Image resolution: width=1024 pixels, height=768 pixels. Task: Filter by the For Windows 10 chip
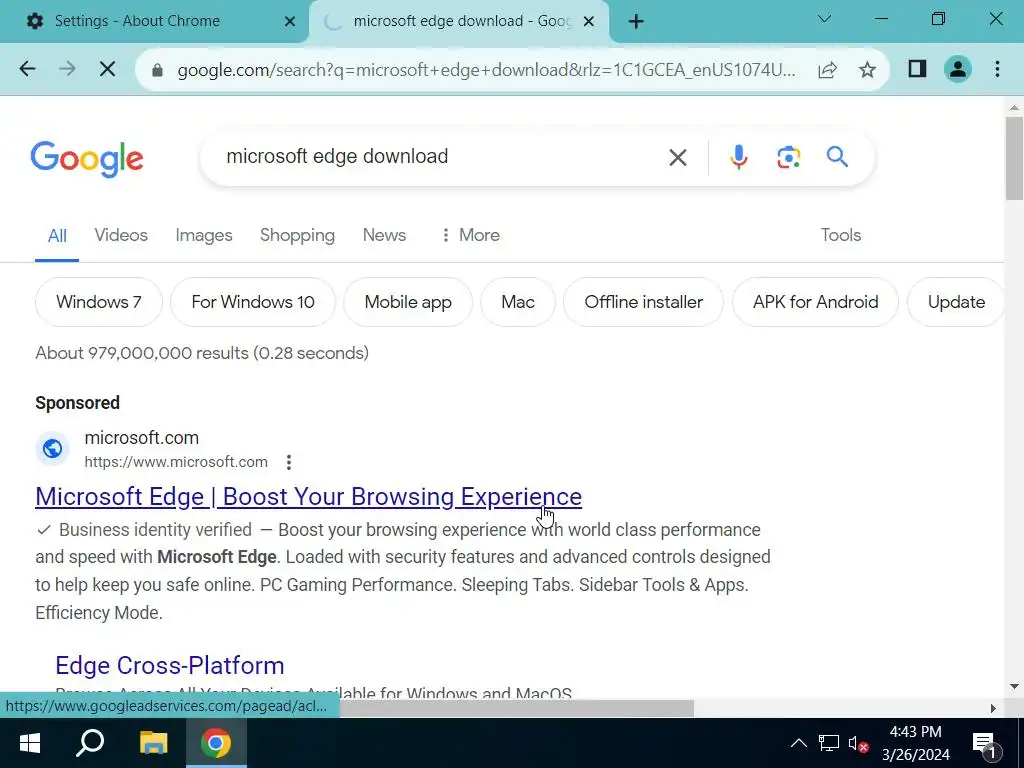(x=253, y=302)
